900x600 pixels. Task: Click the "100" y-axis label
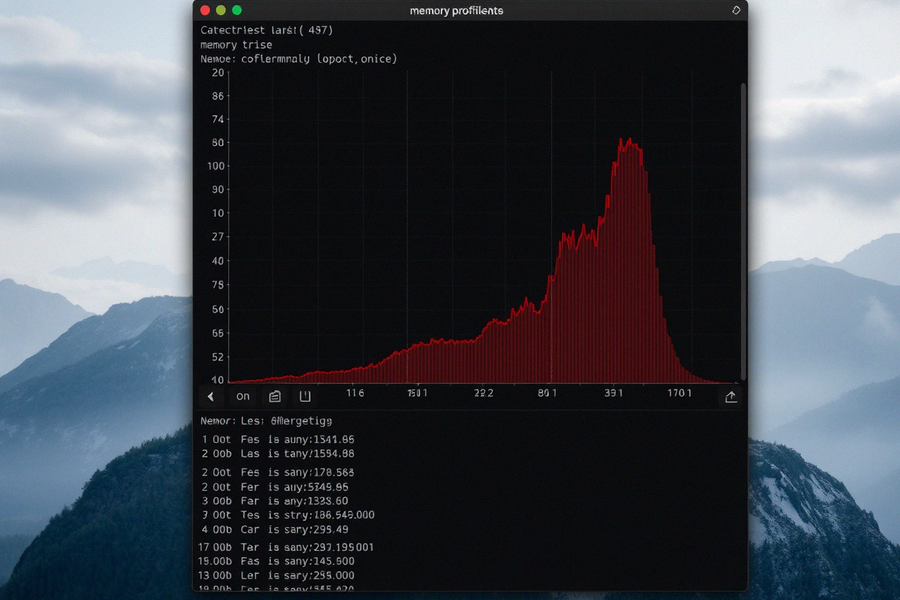[x=216, y=166]
